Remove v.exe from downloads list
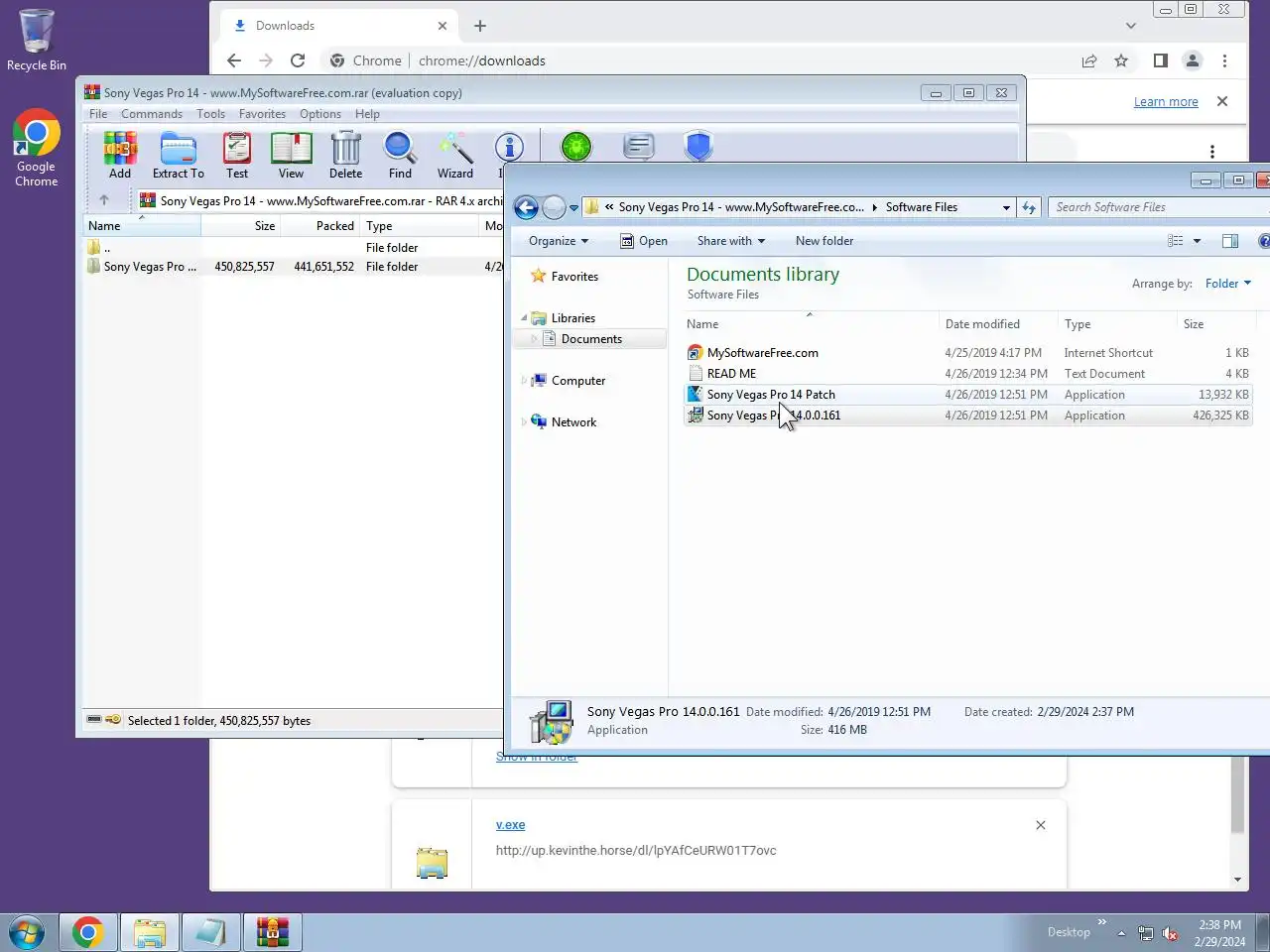This screenshot has height=952, width=1270. tap(1041, 825)
